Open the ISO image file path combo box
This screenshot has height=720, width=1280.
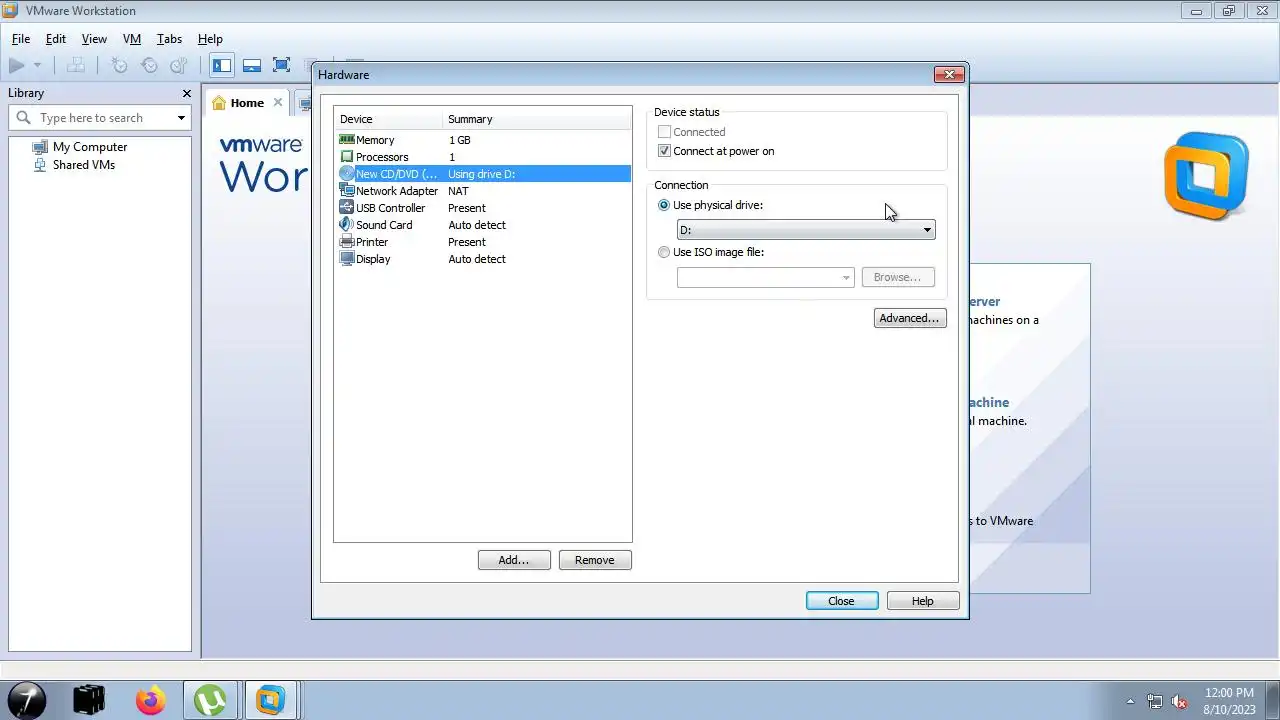765,277
